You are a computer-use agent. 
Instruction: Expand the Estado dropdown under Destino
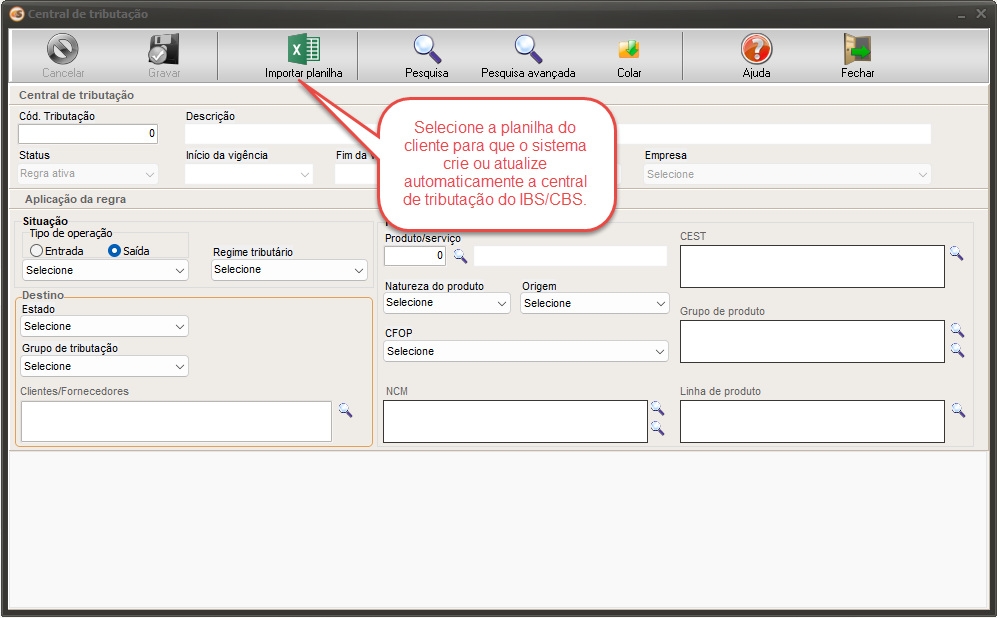(x=104, y=326)
